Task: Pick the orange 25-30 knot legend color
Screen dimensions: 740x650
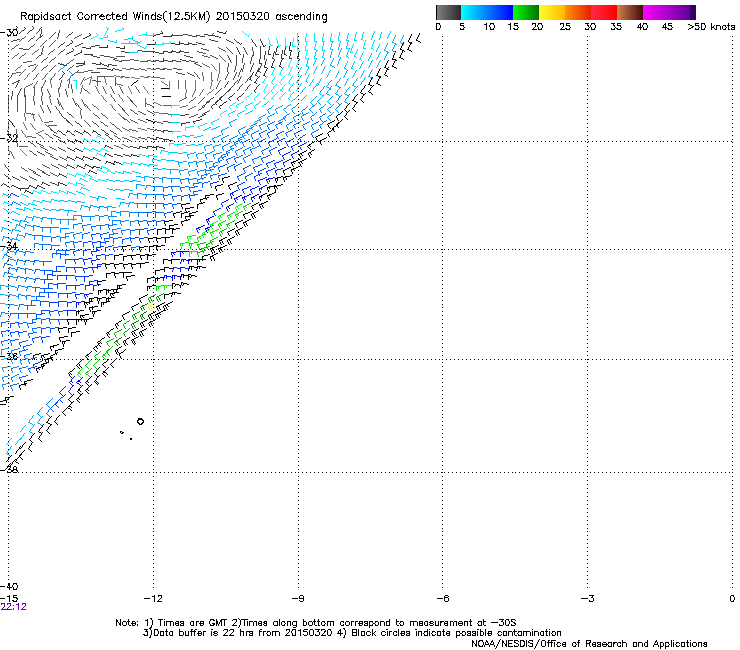Action: click(x=578, y=12)
